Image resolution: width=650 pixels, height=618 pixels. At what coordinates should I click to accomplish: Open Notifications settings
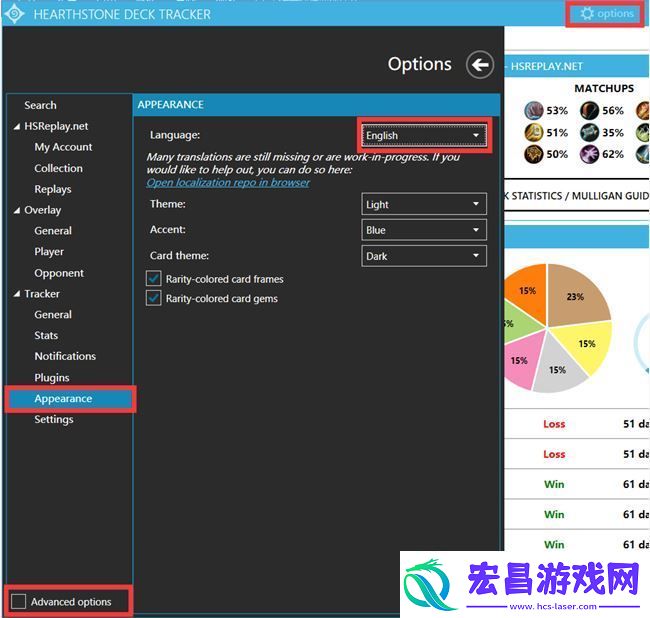[65, 356]
